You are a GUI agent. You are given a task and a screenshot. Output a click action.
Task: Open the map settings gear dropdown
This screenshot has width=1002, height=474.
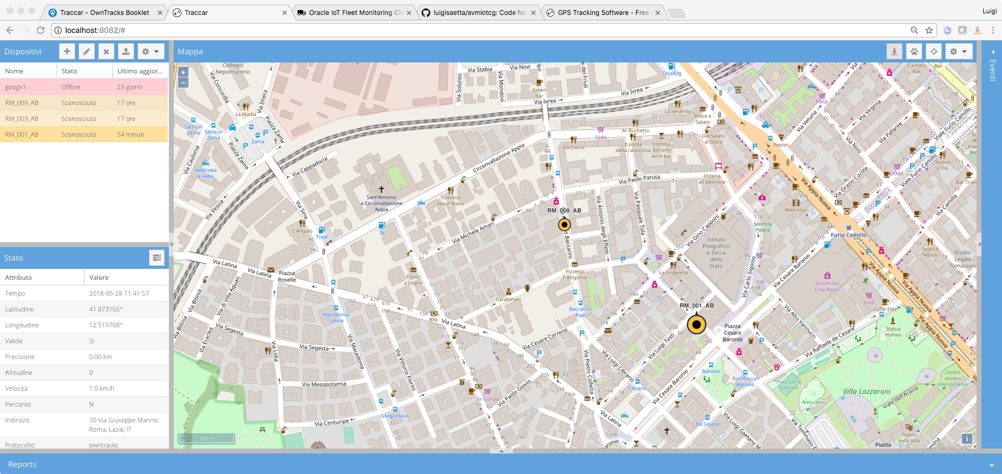point(958,51)
